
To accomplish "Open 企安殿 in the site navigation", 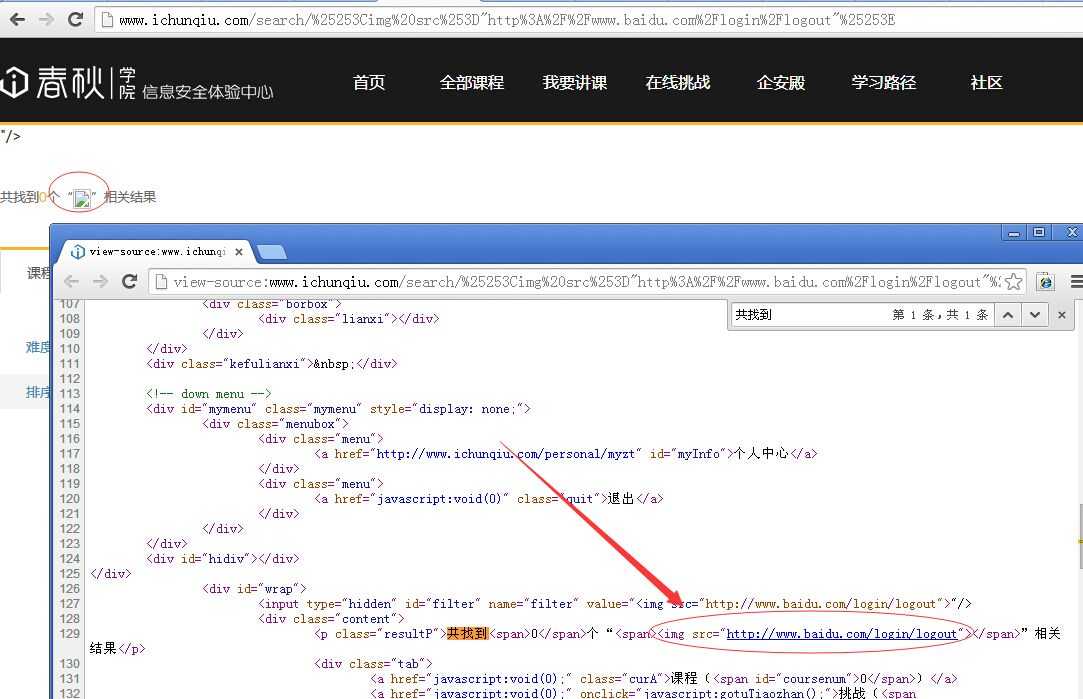I will 780,82.
